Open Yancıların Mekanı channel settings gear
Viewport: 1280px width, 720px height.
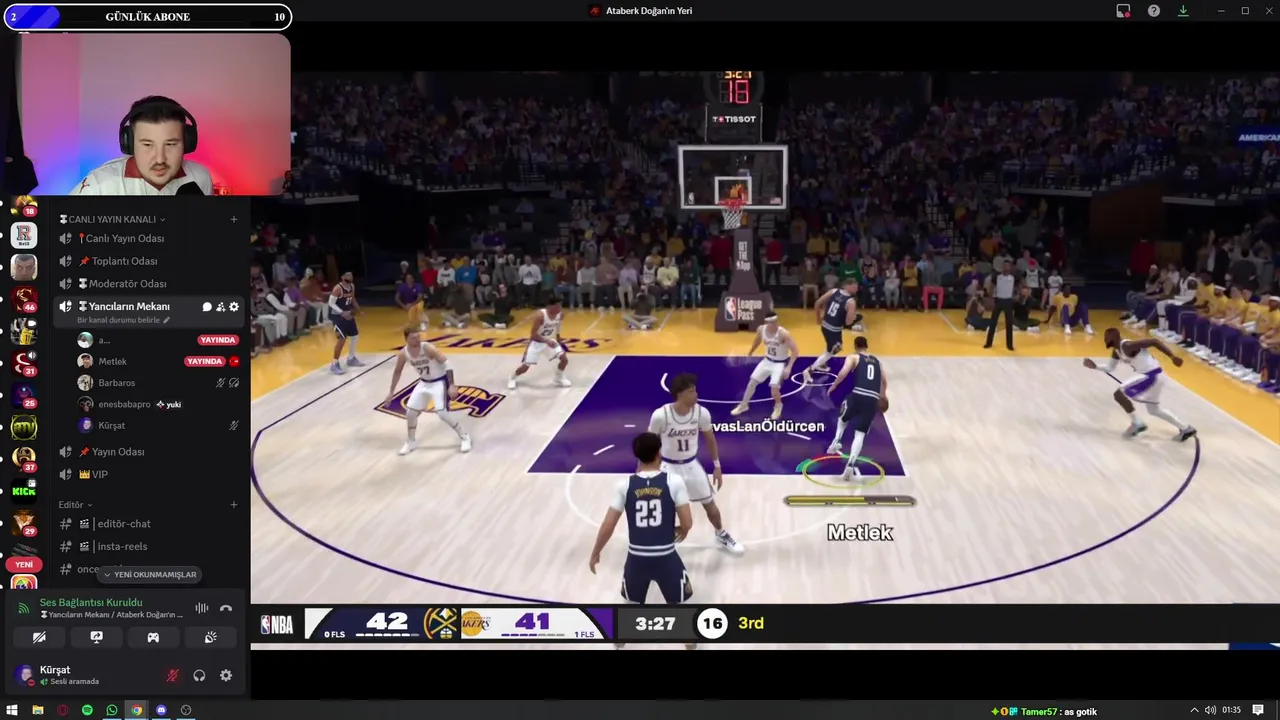click(x=234, y=307)
